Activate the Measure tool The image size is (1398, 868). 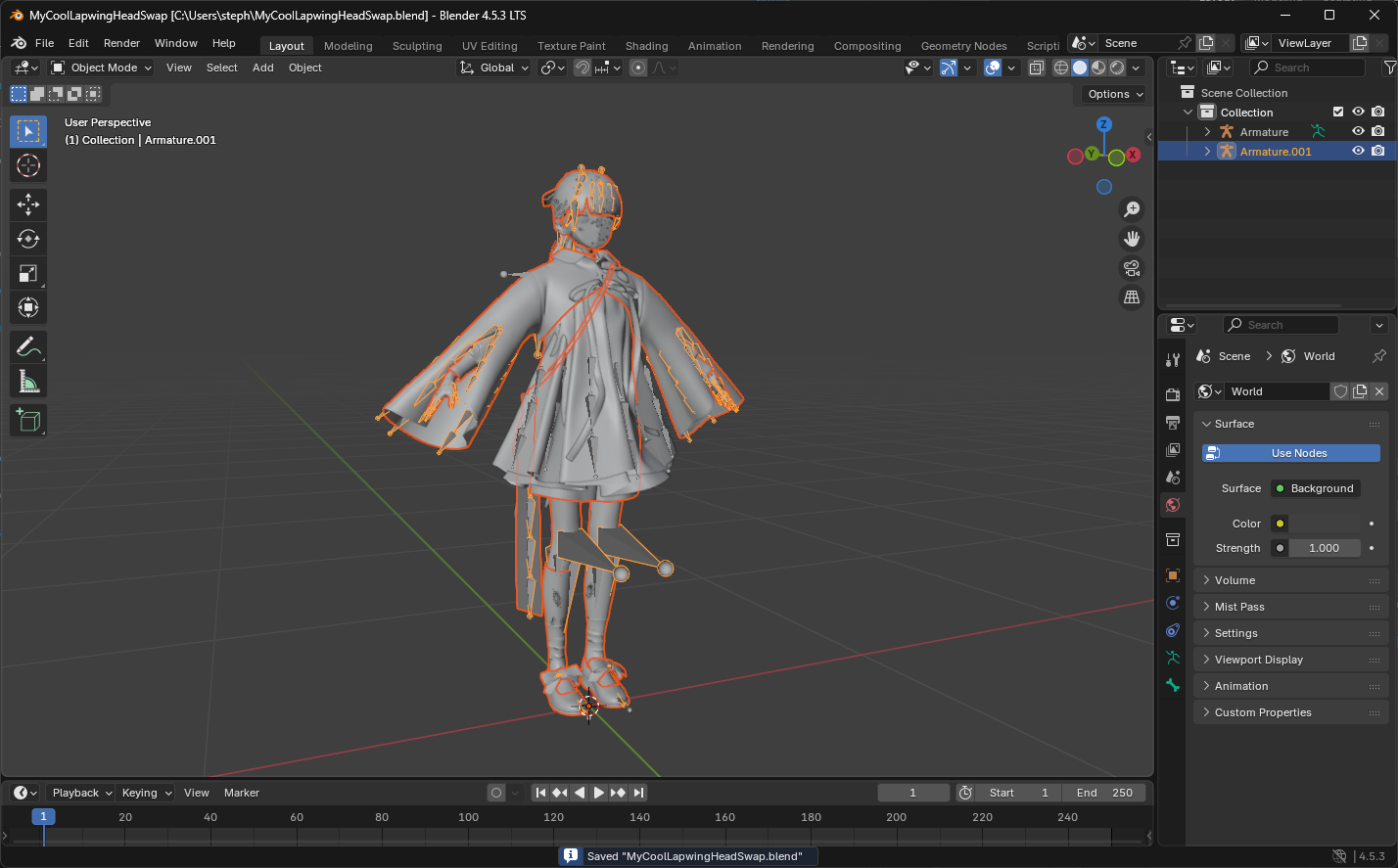coord(27,381)
